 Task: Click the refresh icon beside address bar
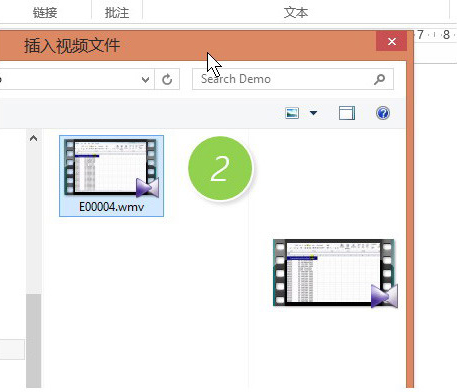point(167,79)
